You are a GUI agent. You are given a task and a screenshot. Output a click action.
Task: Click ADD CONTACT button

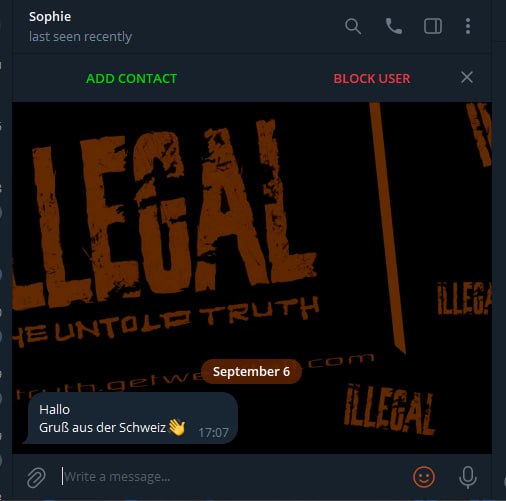(x=131, y=79)
